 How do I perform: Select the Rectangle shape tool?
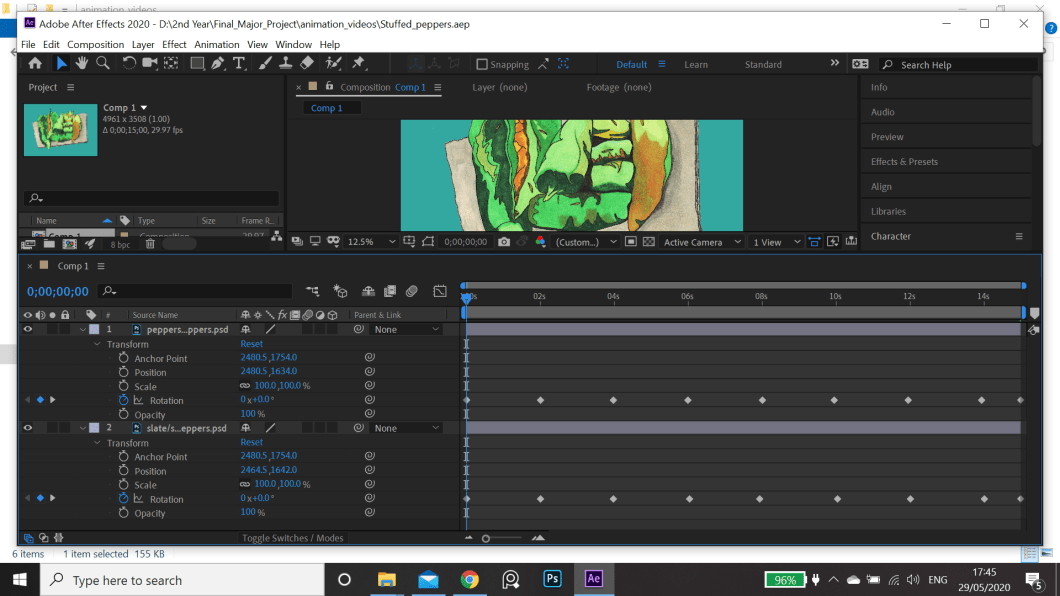click(x=197, y=64)
